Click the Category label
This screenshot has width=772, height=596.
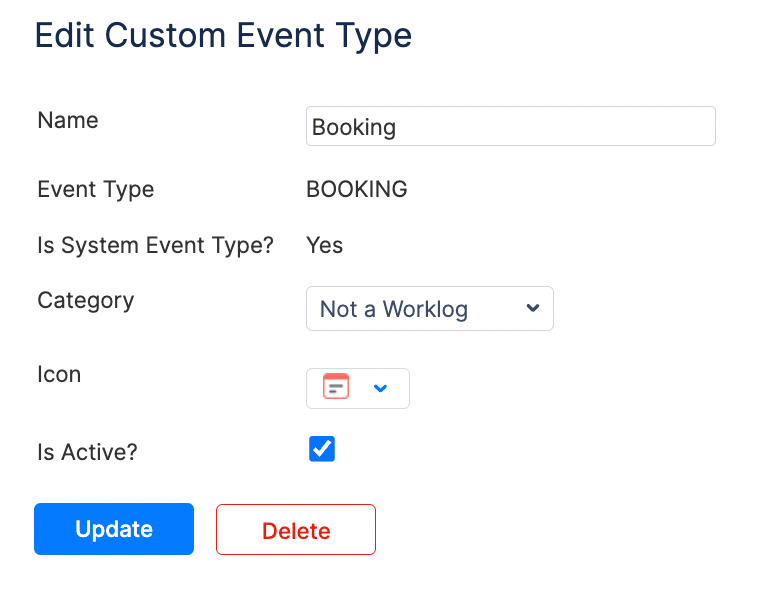click(85, 300)
